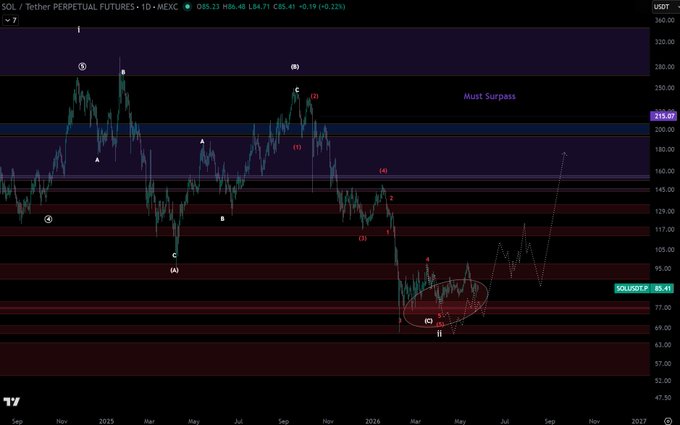Click the 160.00 price axis label

665,171
